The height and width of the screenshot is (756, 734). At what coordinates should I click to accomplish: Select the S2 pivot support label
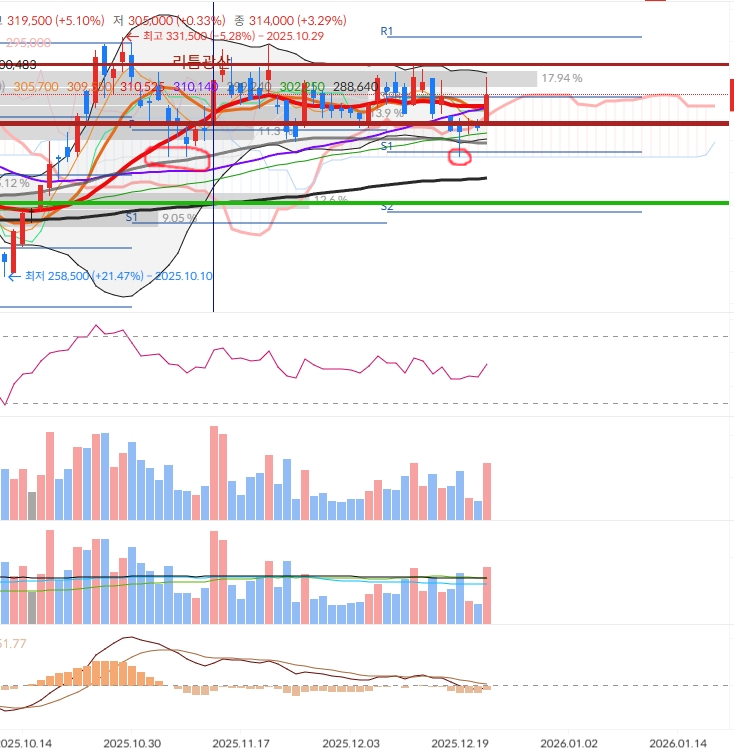pyautogui.click(x=387, y=206)
